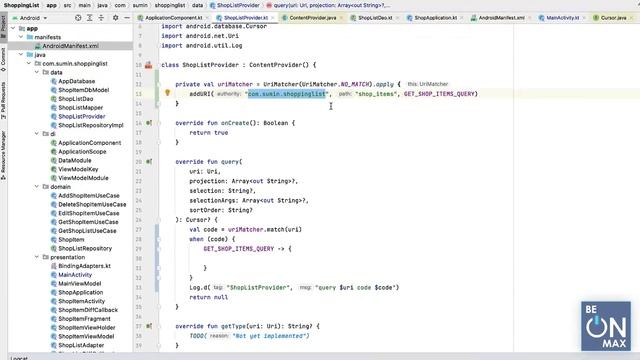This screenshot has width=640, height=360.
Task: Switch to ContentProvider.java editor tab
Action: [313, 18]
